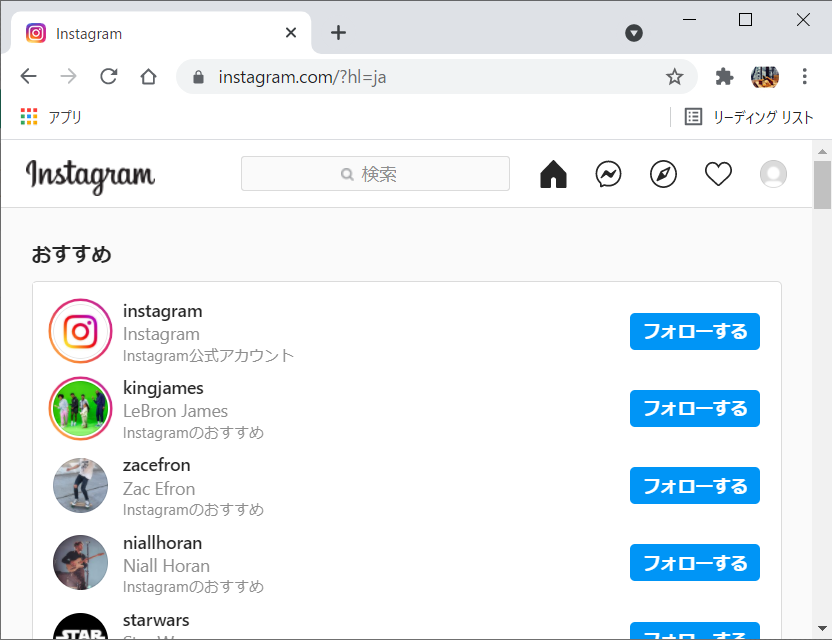Click the 'Zac Efron' display name
This screenshot has height=640, width=832.
(x=159, y=489)
